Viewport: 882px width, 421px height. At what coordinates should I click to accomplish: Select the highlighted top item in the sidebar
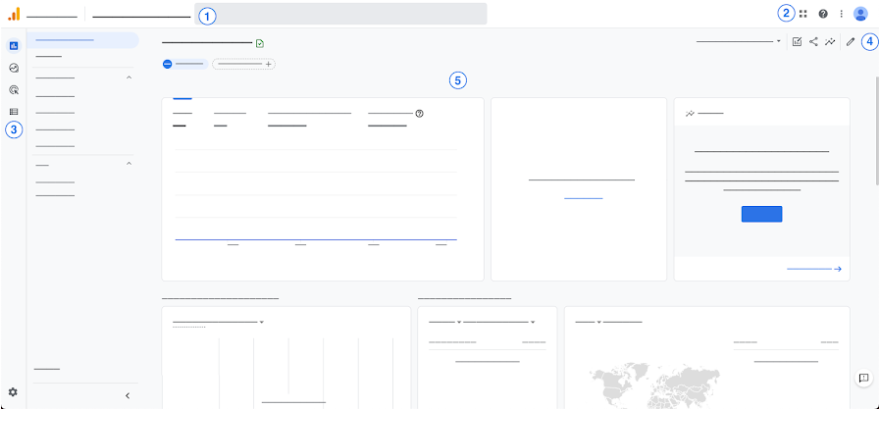coord(83,40)
